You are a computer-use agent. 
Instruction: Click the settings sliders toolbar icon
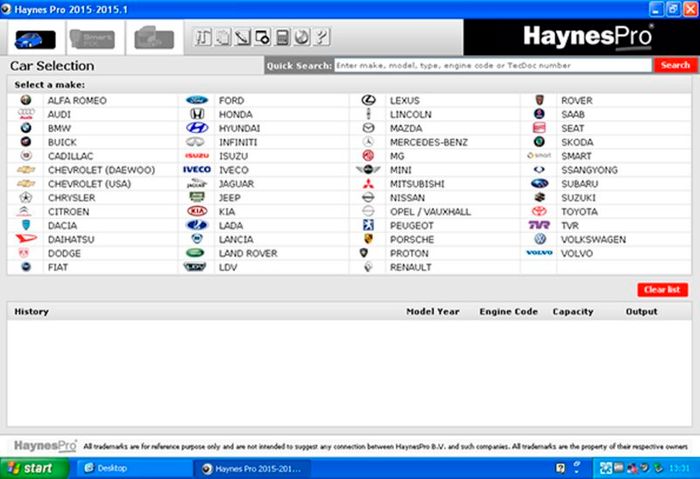point(202,37)
